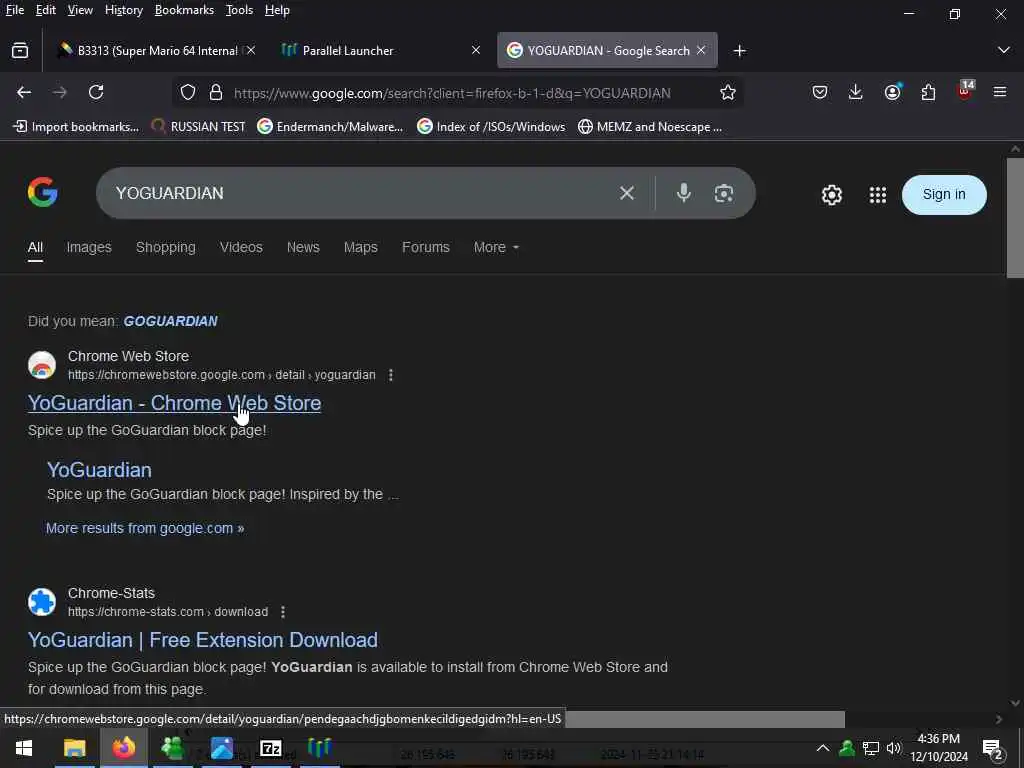Click the vertical page scrollbar thumb
Image resolution: width=1024 pixels, height=768 pixels.
(1015, 217)
